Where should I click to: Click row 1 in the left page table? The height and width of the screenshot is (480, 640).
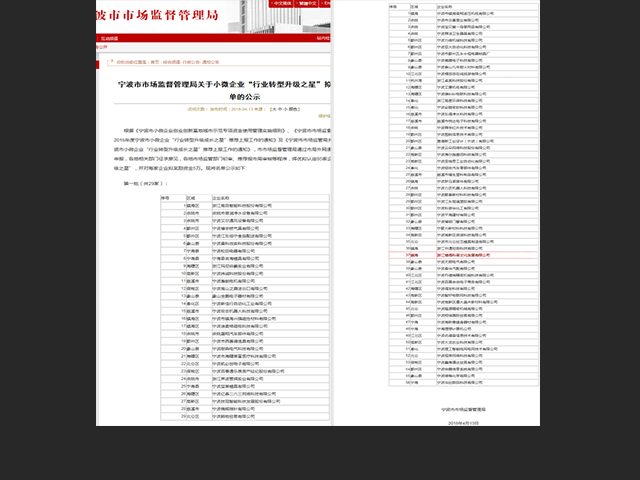[x=245, y=206]
